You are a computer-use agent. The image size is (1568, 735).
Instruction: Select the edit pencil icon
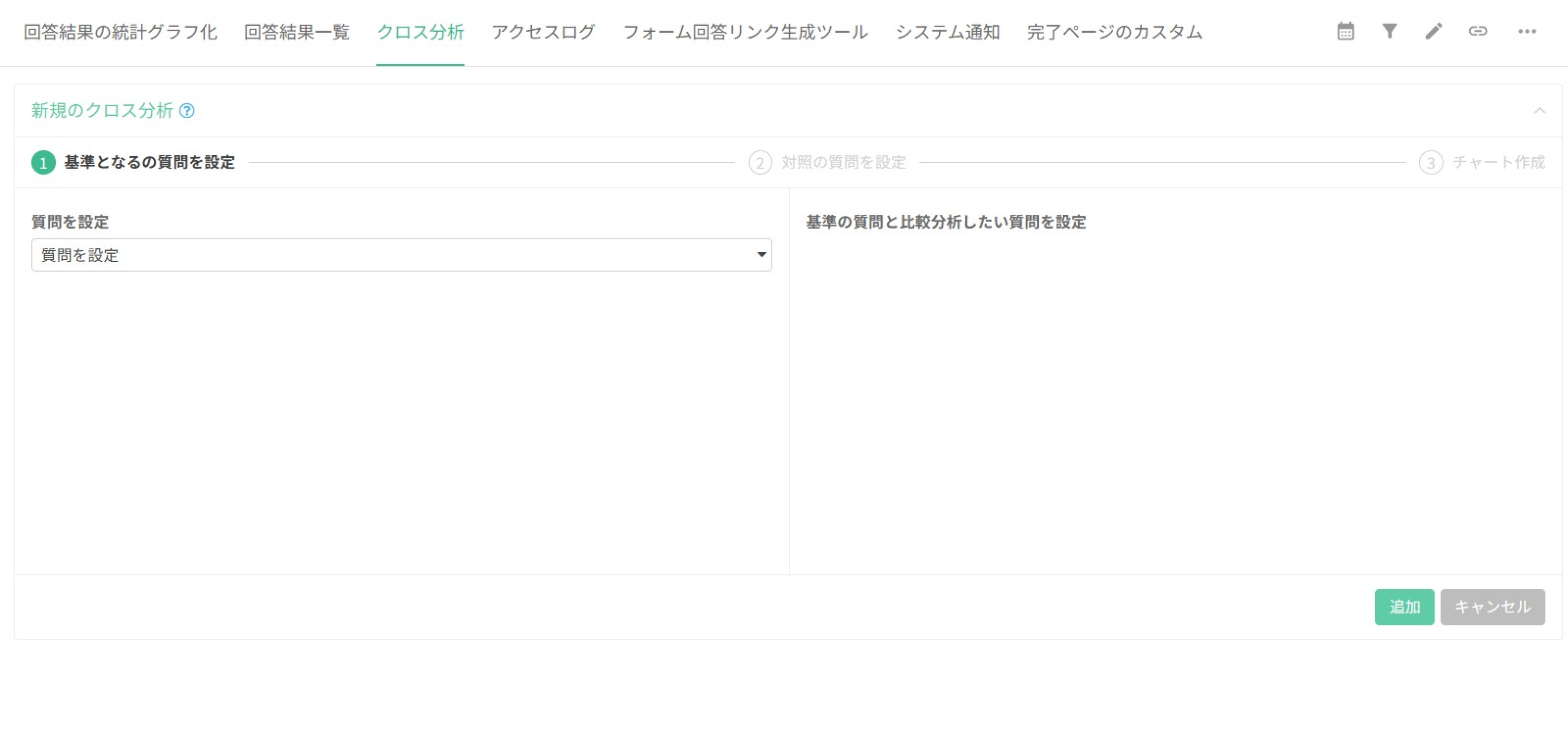[1434, 32]
